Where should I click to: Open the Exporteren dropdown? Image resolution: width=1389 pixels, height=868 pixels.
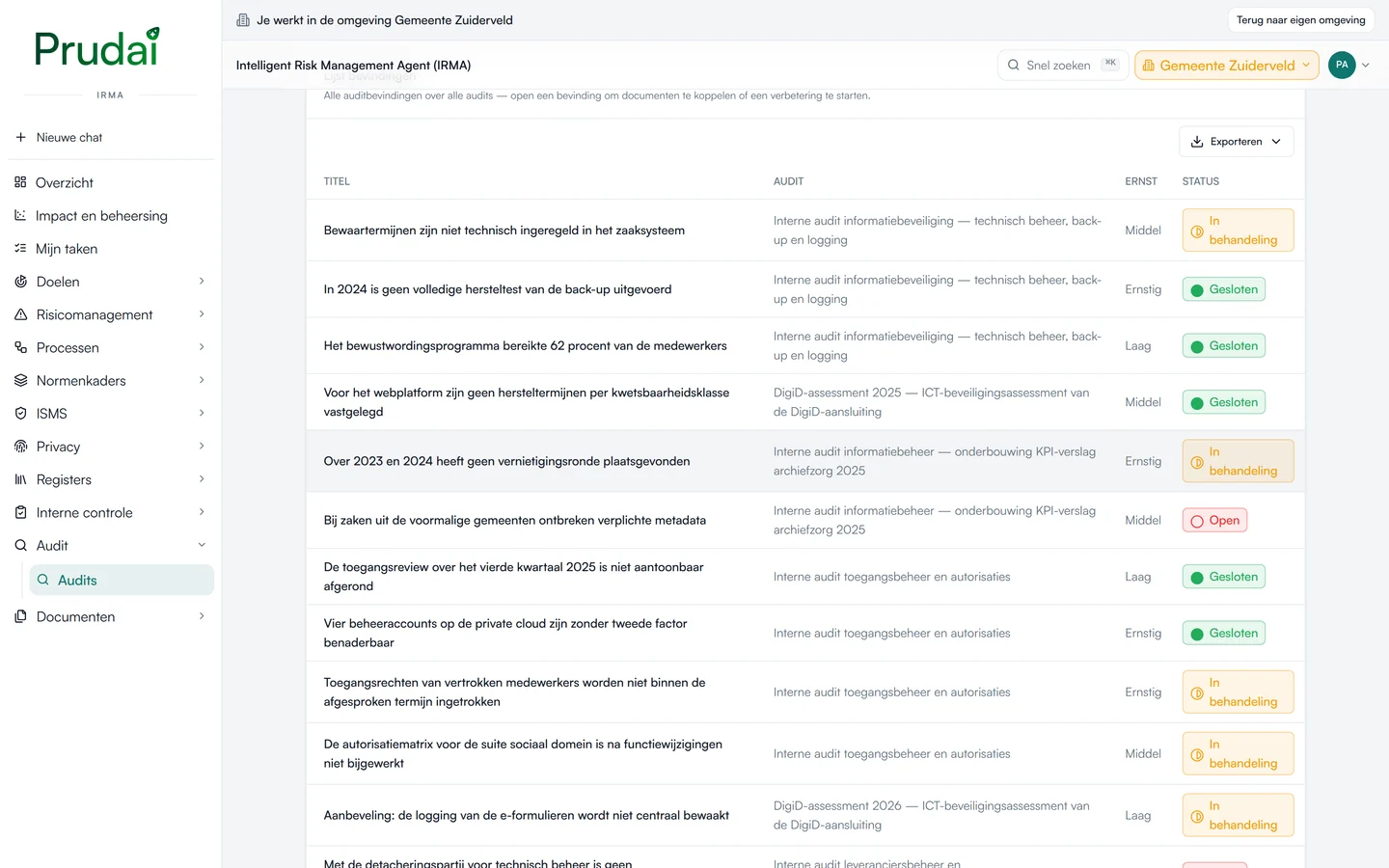click(x=1237, y=142)
